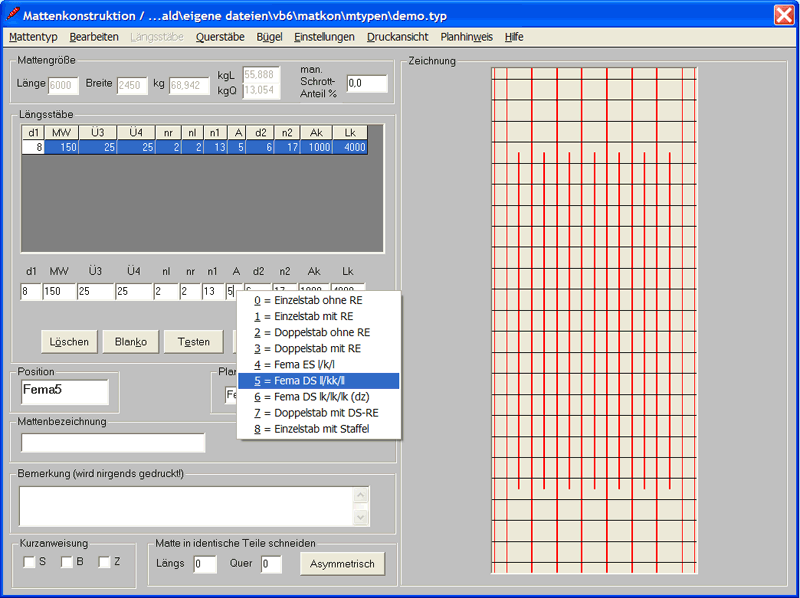This screenshot has height=598, width=800.
Task: Check the Z Kurzanweisung checkbox
Action: pos(104,562)
